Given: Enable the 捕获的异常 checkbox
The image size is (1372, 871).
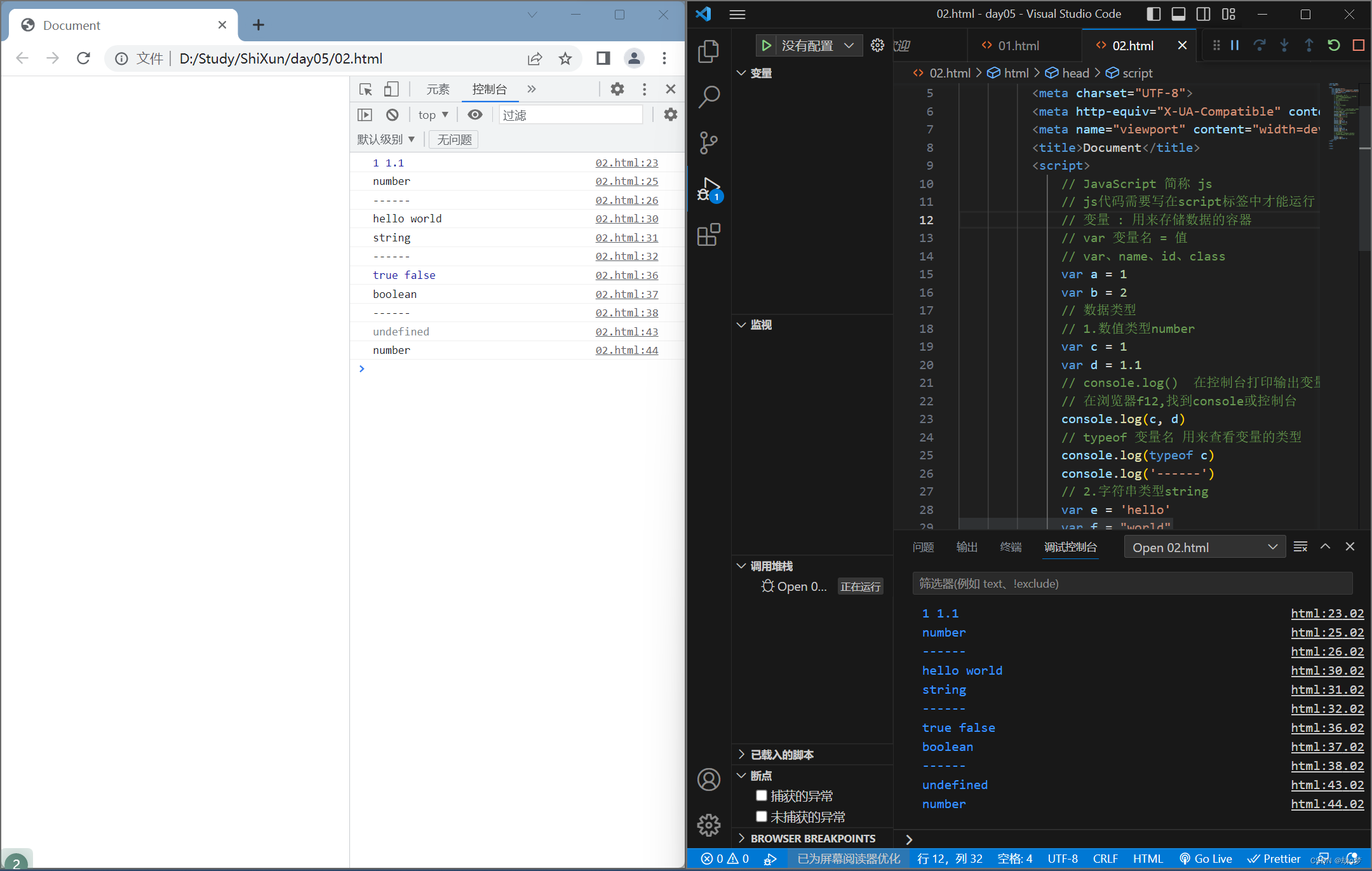Looking at the screenshot, I should [762, 795].
